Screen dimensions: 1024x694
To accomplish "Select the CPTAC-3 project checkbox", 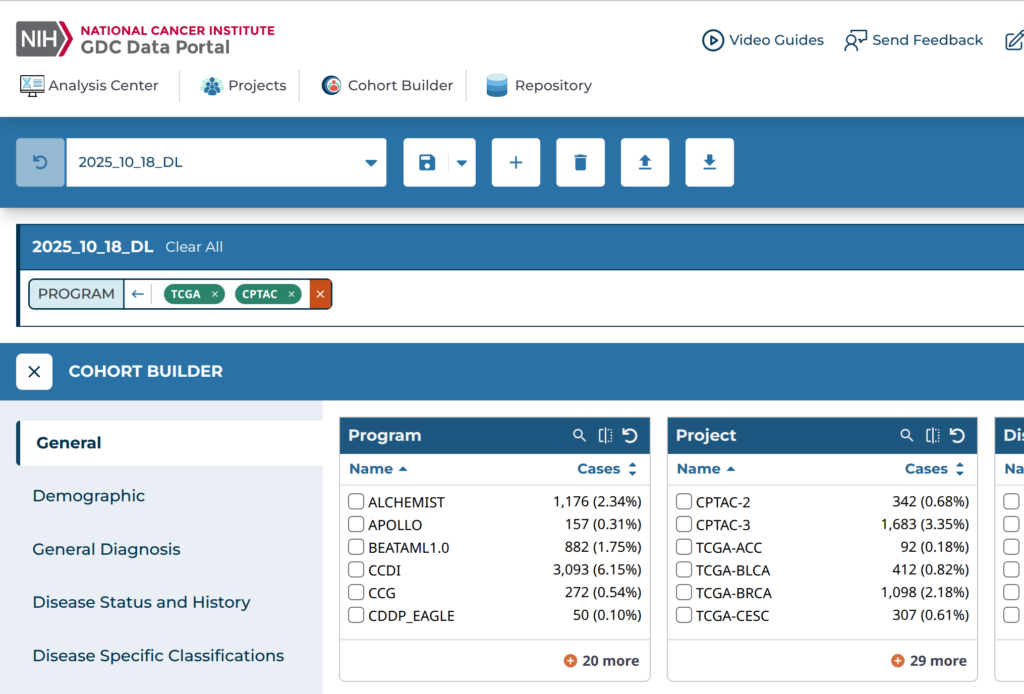I will pos(684,524).
